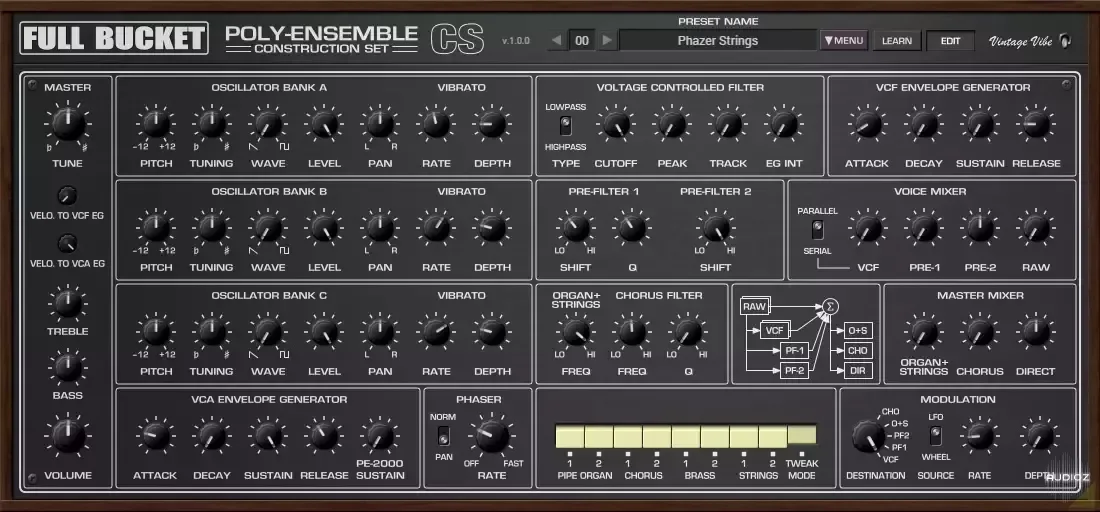1100x512 pixels.
Task: Select the previous preset arrow
Action: (556, 41)
